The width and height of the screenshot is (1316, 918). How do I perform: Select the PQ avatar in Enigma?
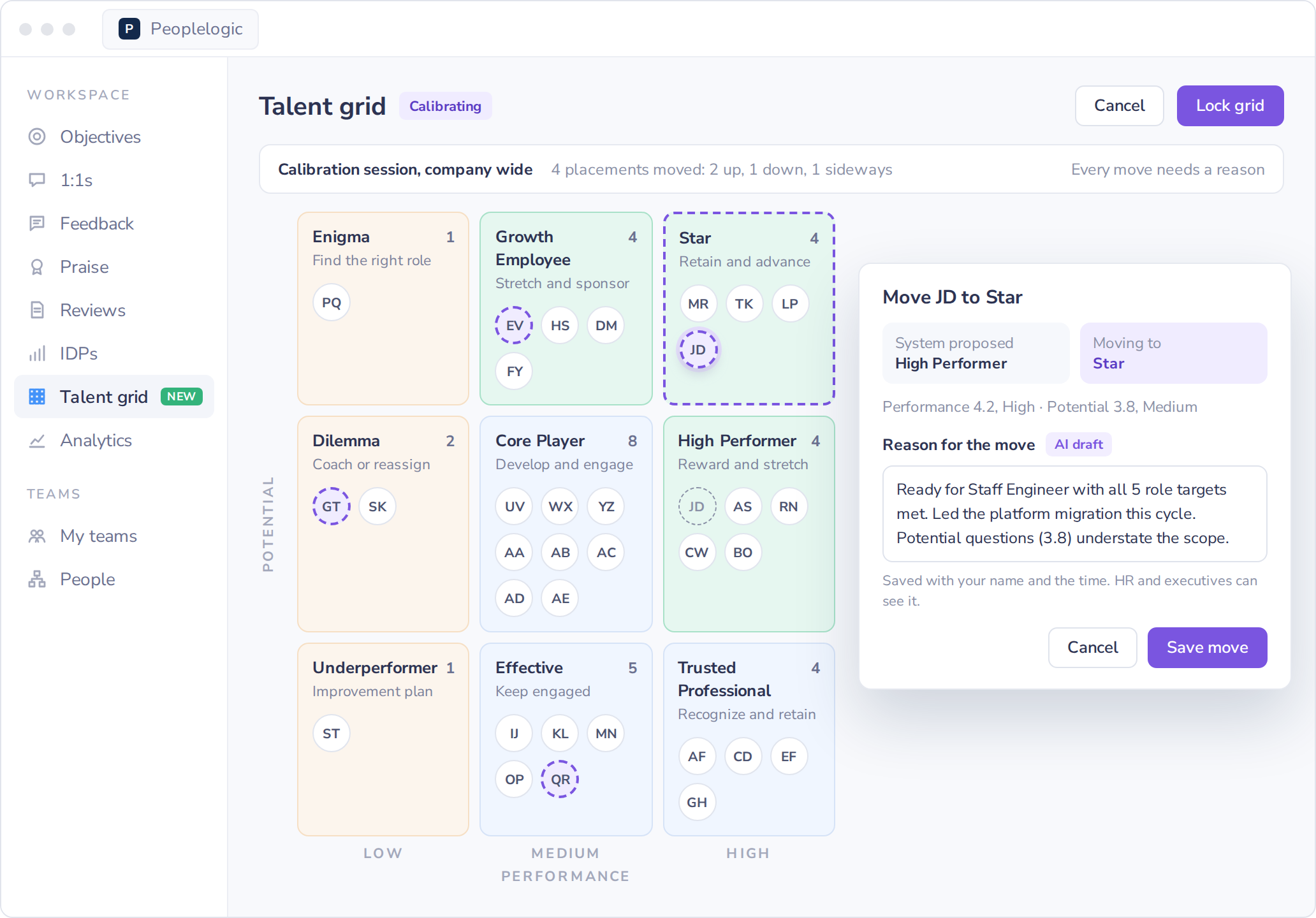[x=331, y=302]
